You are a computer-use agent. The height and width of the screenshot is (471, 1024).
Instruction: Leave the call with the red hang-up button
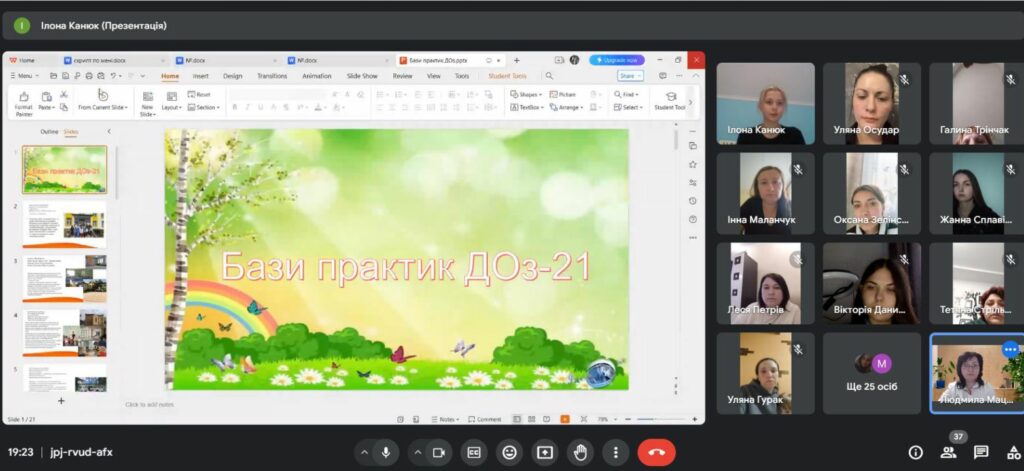point(656,452)
